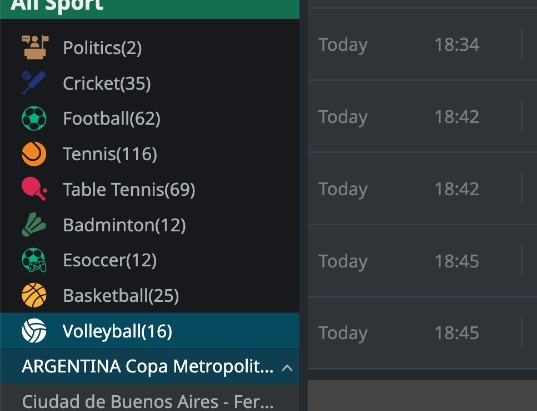The width and height of the screenshot is (537, 411).
Task: Click the orange Tennis ball icon
Action: tap(34, 154)
